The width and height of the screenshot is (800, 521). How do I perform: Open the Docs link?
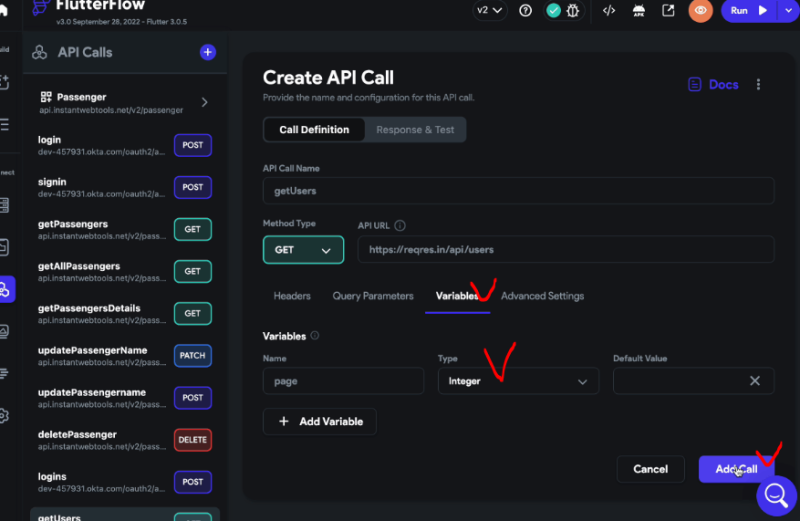[x=713, y=84]
